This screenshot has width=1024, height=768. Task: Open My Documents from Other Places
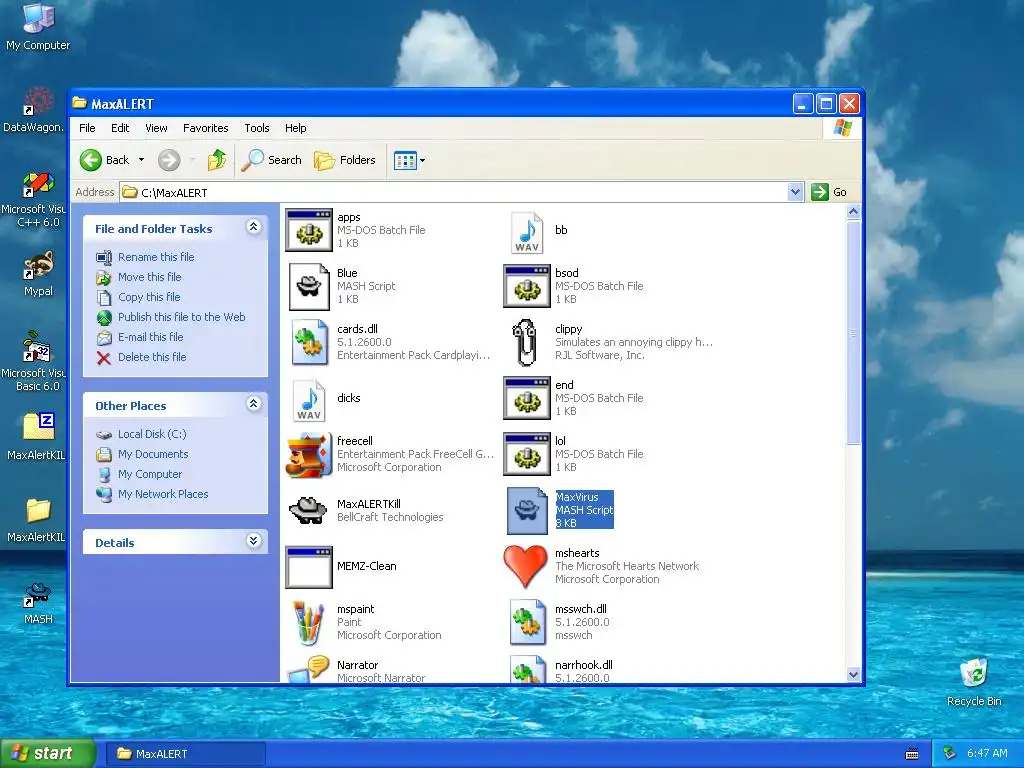pyautogui.click(x=153, y=455)
